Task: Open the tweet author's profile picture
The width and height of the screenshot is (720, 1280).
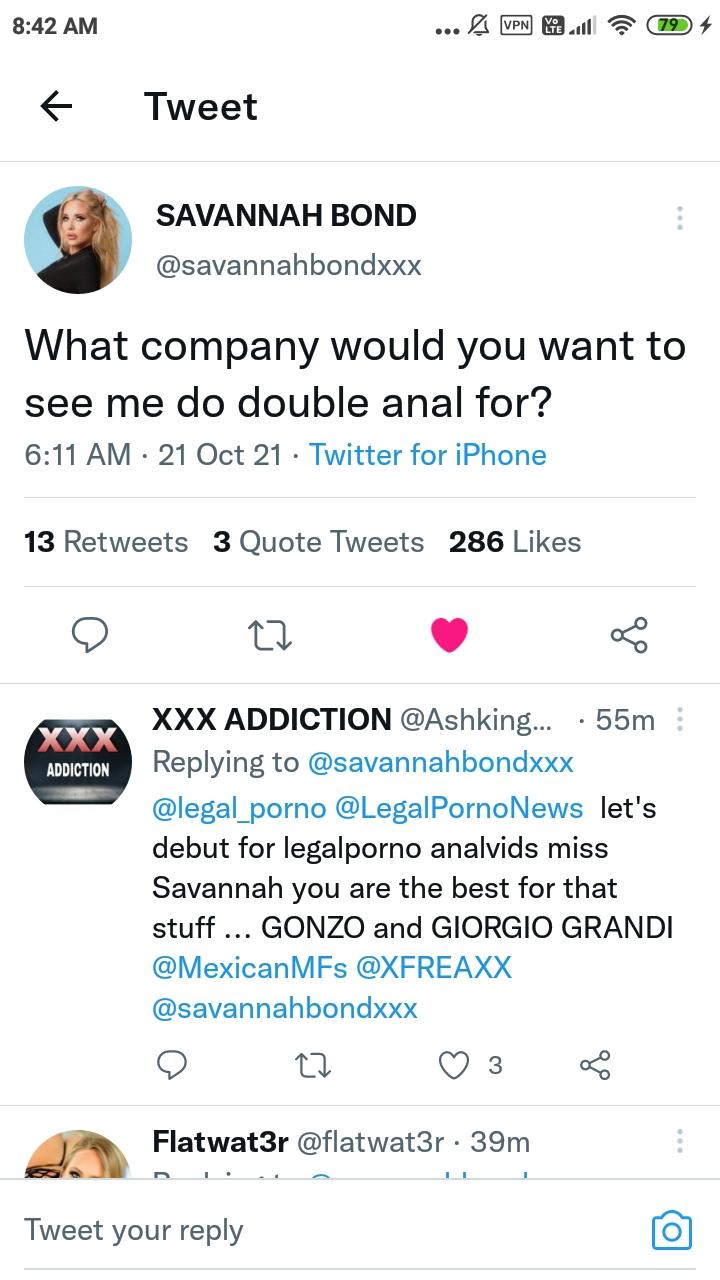Action: pos(78,240)
